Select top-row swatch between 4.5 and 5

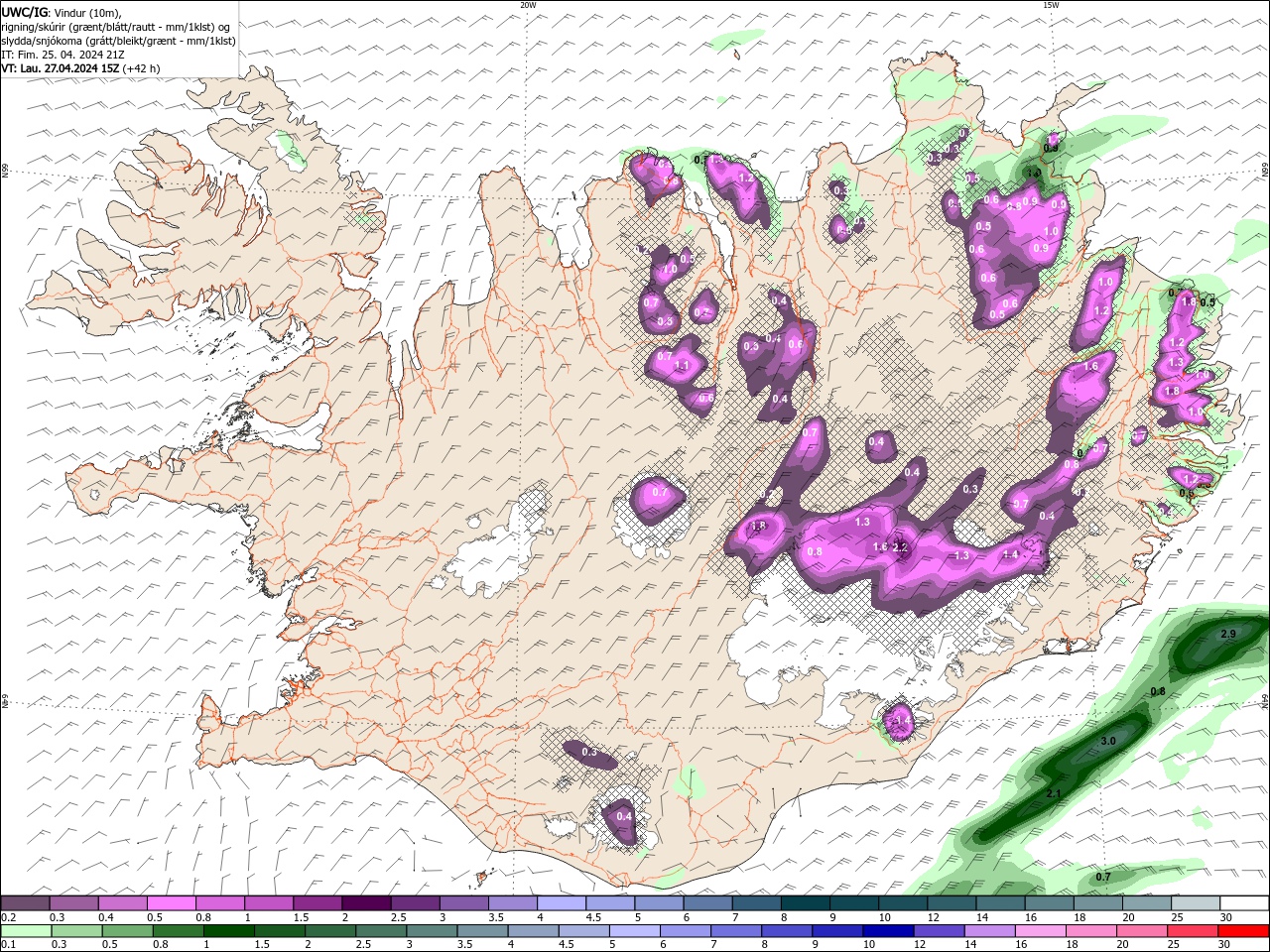click(x=609, y=903)
